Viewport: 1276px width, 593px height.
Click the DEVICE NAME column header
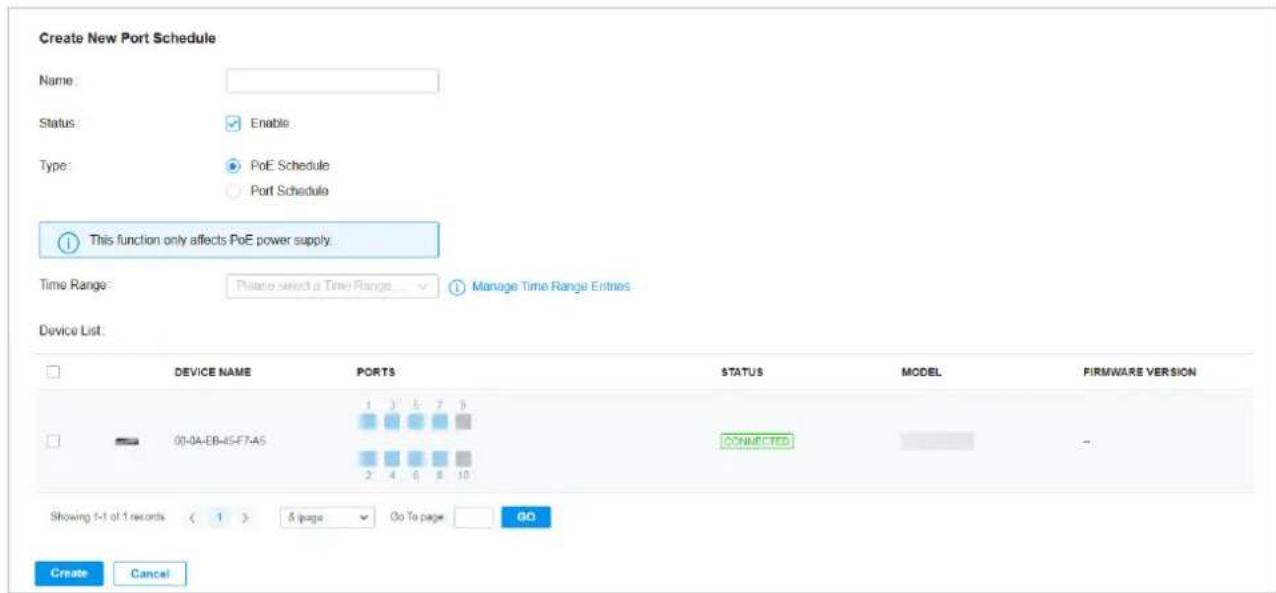[x=212, y=373]
